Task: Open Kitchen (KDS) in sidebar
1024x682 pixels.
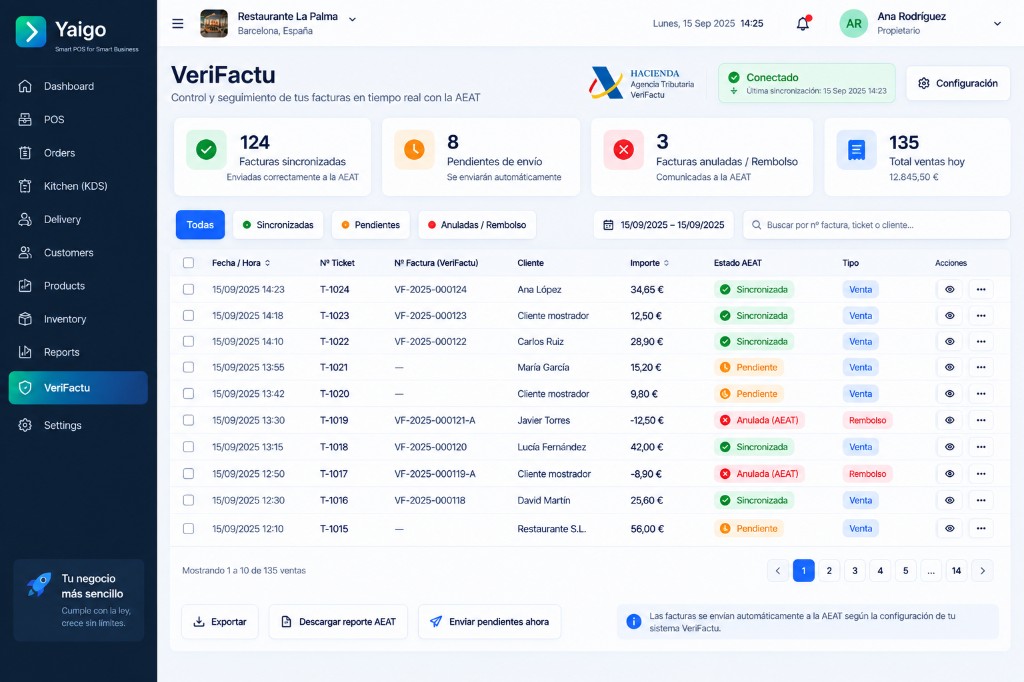Action: point(78,186)
